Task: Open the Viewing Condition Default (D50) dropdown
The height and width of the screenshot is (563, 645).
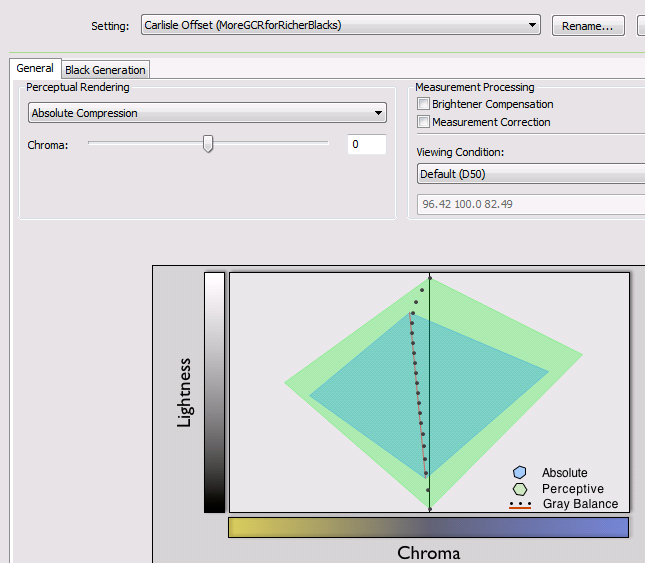Action: click(530, 174)
